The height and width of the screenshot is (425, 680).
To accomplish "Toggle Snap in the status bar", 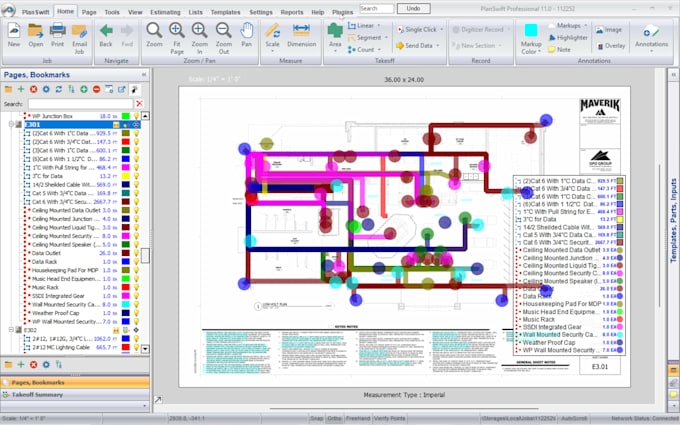I will [x=317, y=418].
